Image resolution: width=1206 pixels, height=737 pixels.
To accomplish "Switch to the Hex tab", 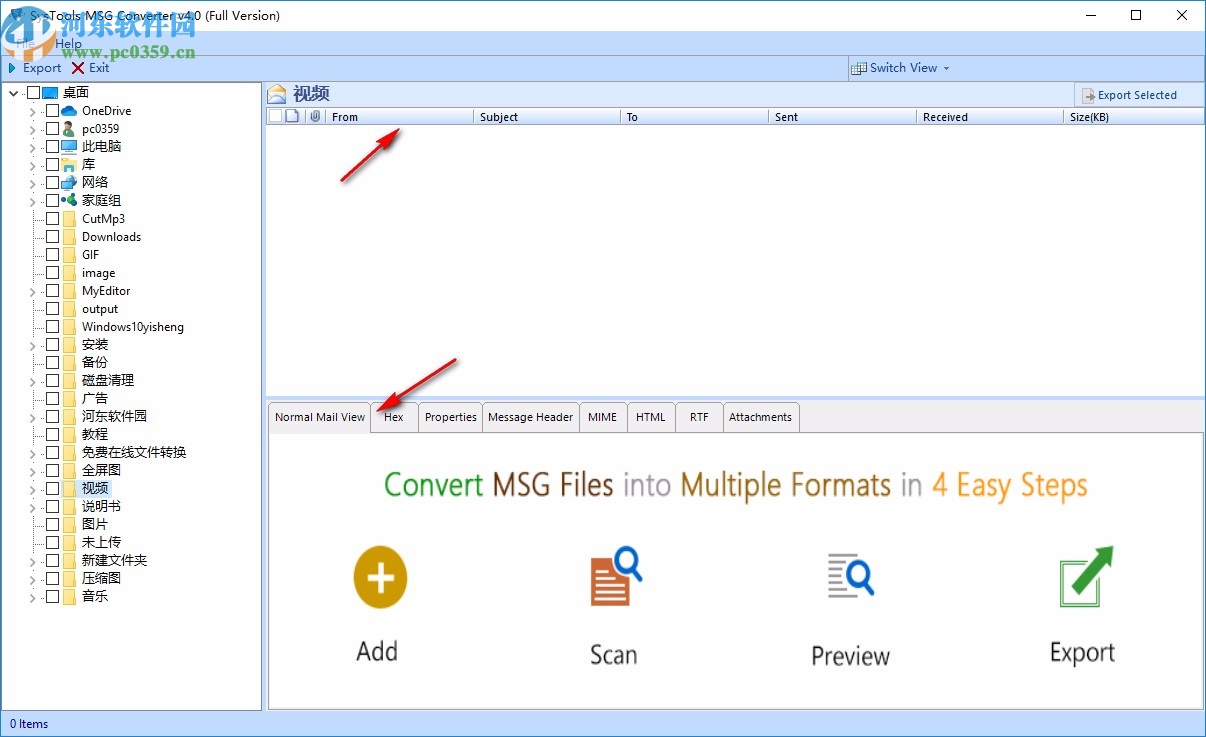I will (394, 417).
